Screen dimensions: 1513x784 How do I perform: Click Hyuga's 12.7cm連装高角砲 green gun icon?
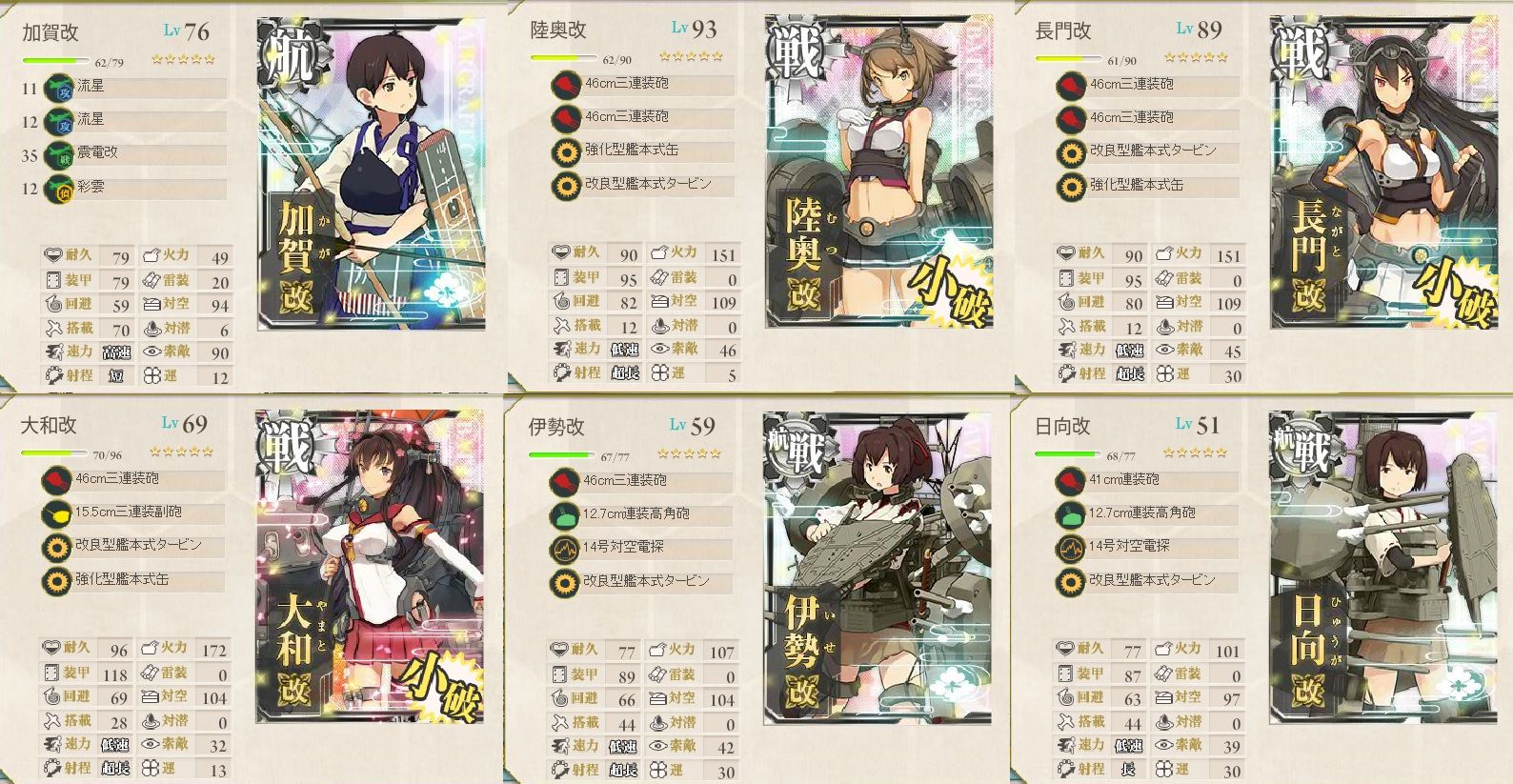coord(1072,513)
